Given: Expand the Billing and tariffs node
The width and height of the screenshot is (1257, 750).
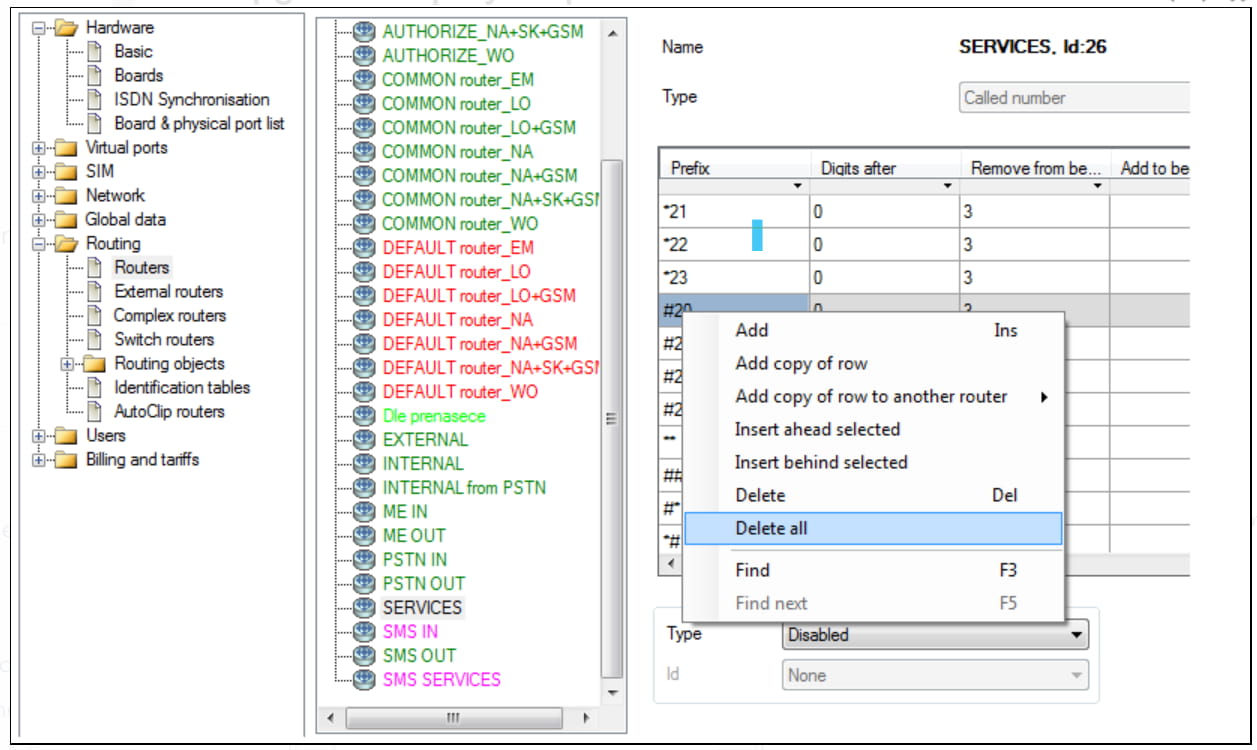Looking at the screenshot, I should tap(39, 460).
